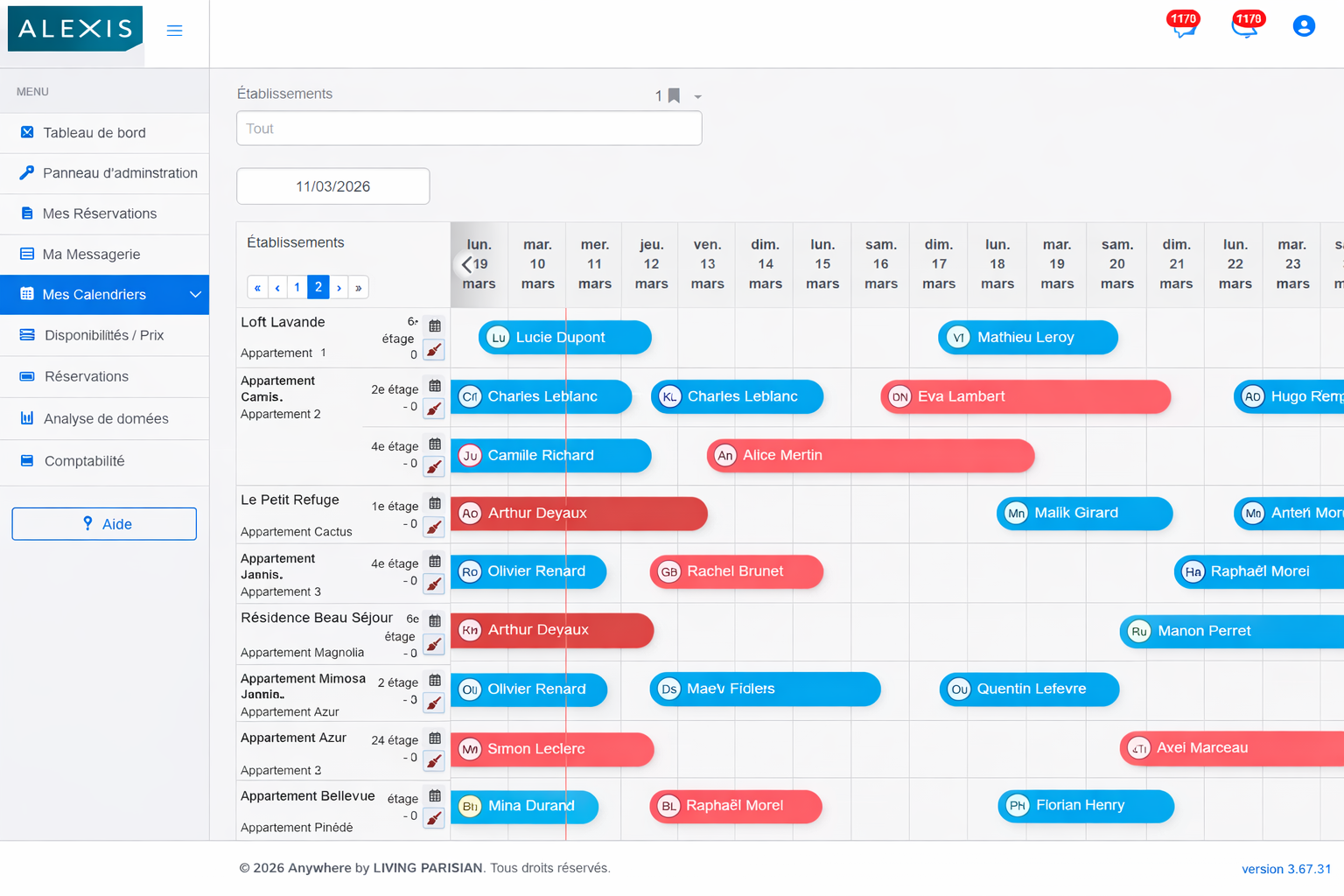
Task: Open the calendar icon for Le Petit Refuge
Action: click(435, 503)
